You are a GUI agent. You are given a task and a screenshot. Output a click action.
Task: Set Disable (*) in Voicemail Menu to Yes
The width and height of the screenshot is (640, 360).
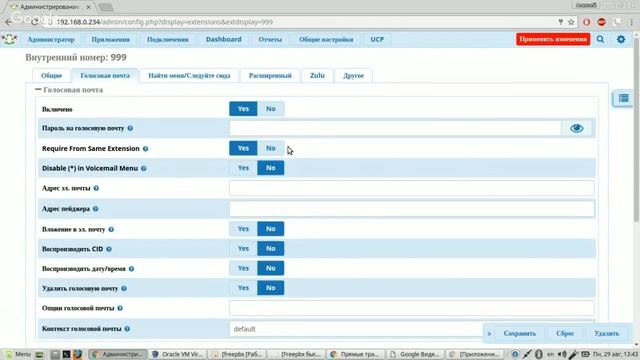point(243,168)
